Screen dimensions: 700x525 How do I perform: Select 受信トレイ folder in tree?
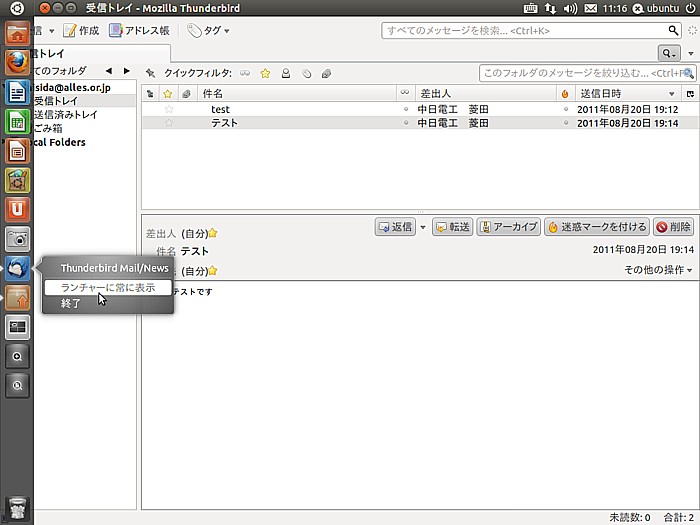point(56,101)
